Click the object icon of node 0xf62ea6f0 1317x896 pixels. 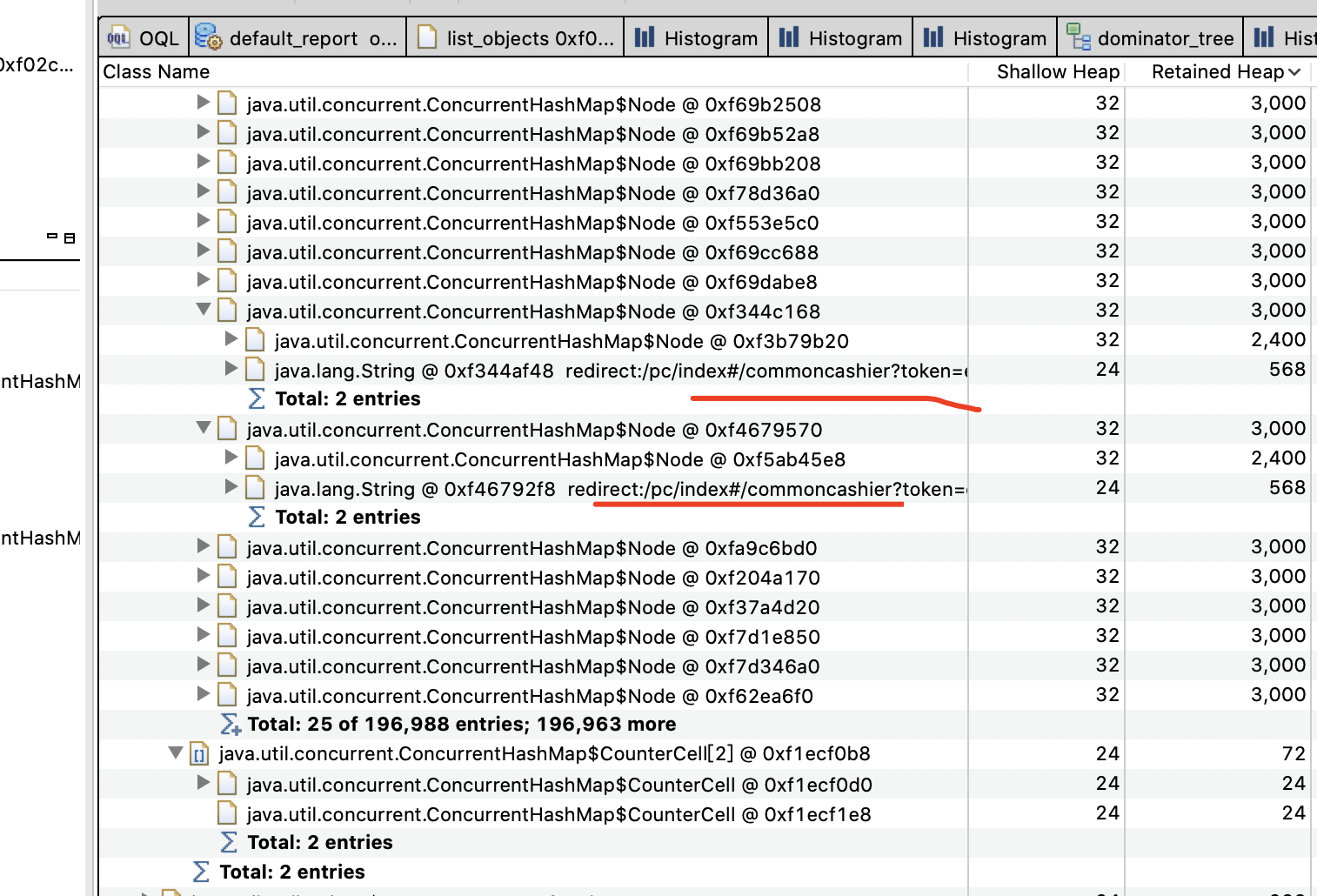227,695
